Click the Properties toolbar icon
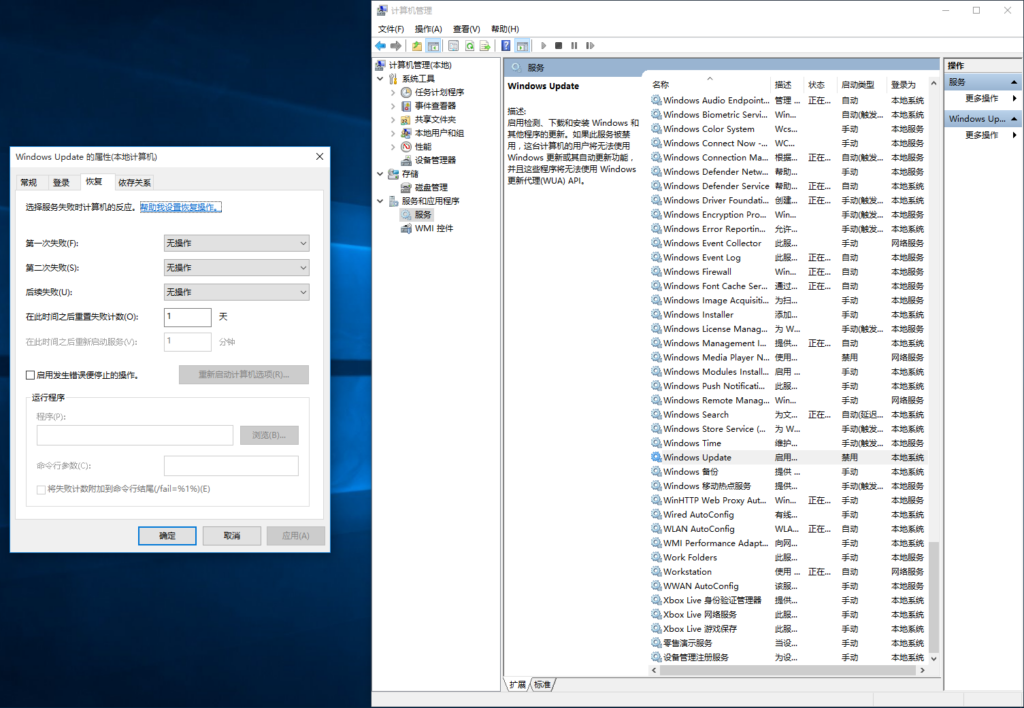1024x708 pixels. (453, 46)
